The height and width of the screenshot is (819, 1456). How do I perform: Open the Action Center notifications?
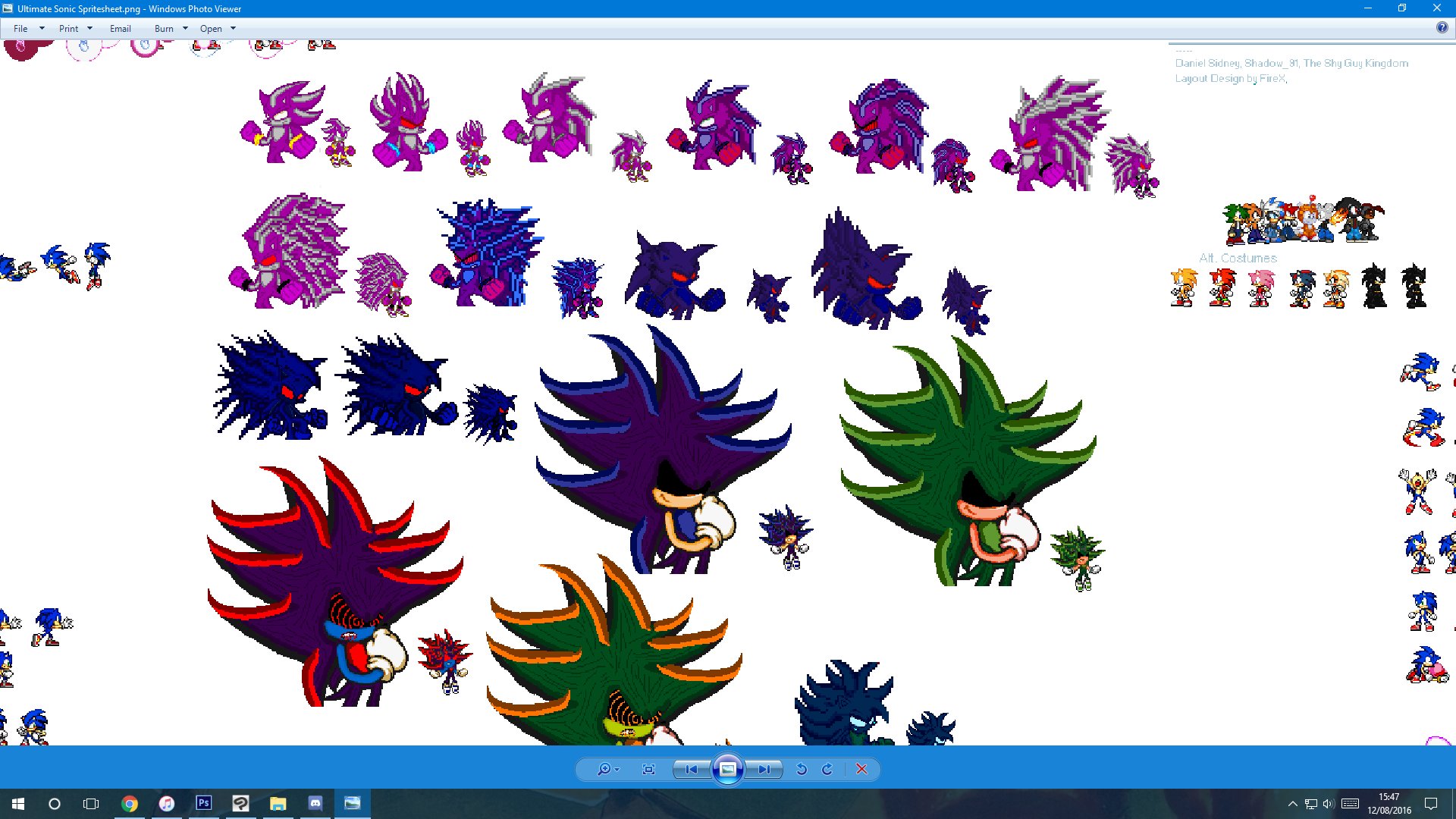[x=1431, y=804]
